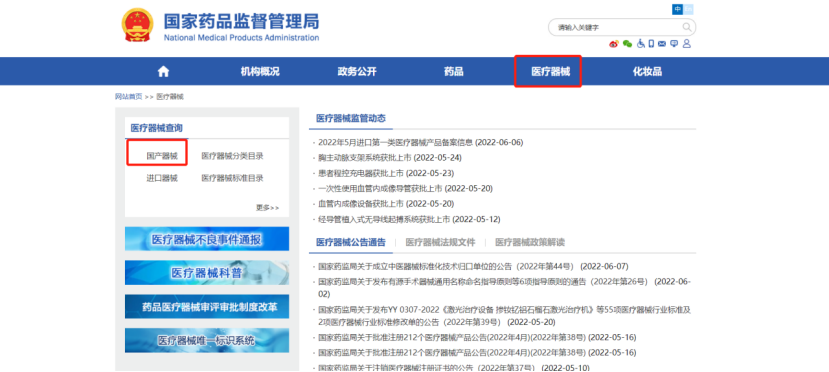Click the home icon in navigation bar
The width and height of the screenshot is (829, 372).
pos(163,71)
